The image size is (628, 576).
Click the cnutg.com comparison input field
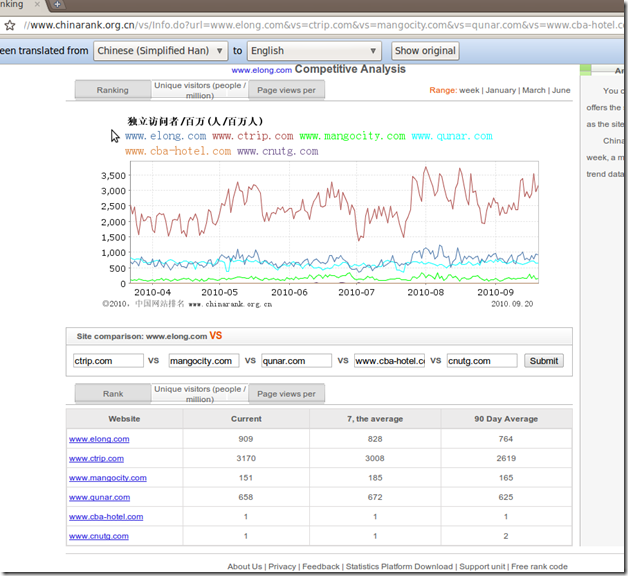481,361
